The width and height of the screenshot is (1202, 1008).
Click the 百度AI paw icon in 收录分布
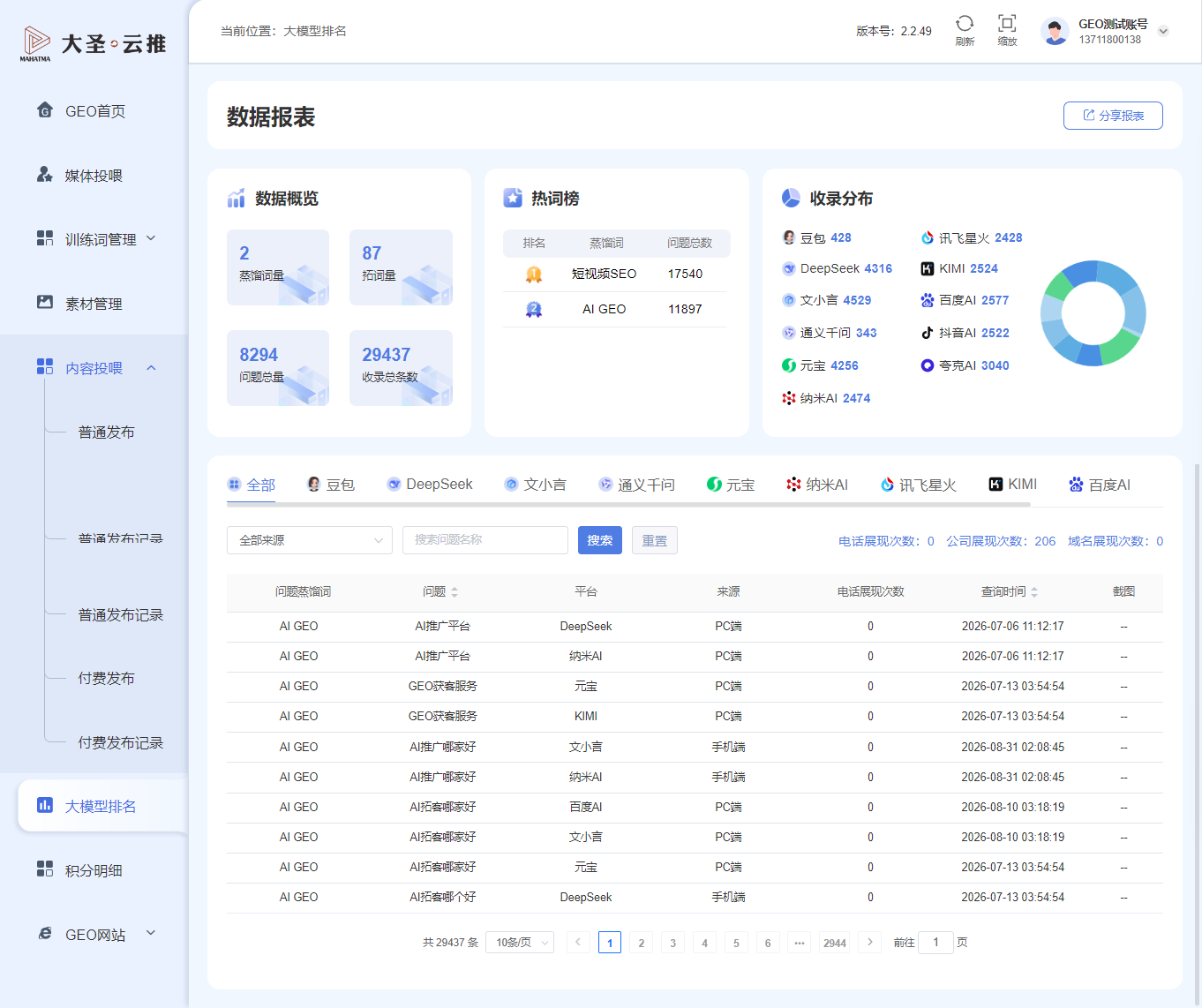point(928,300)
